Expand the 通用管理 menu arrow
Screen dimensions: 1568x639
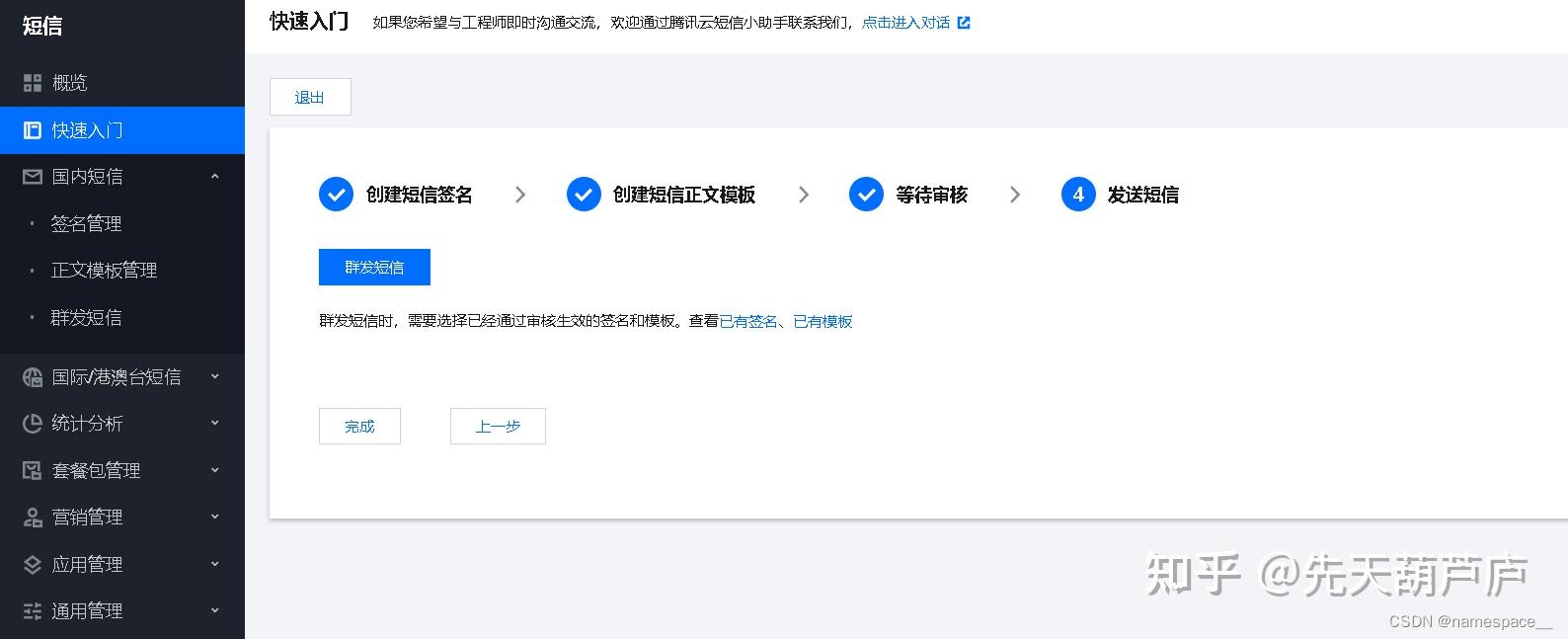pyautogui.click(x=215, y=611)
